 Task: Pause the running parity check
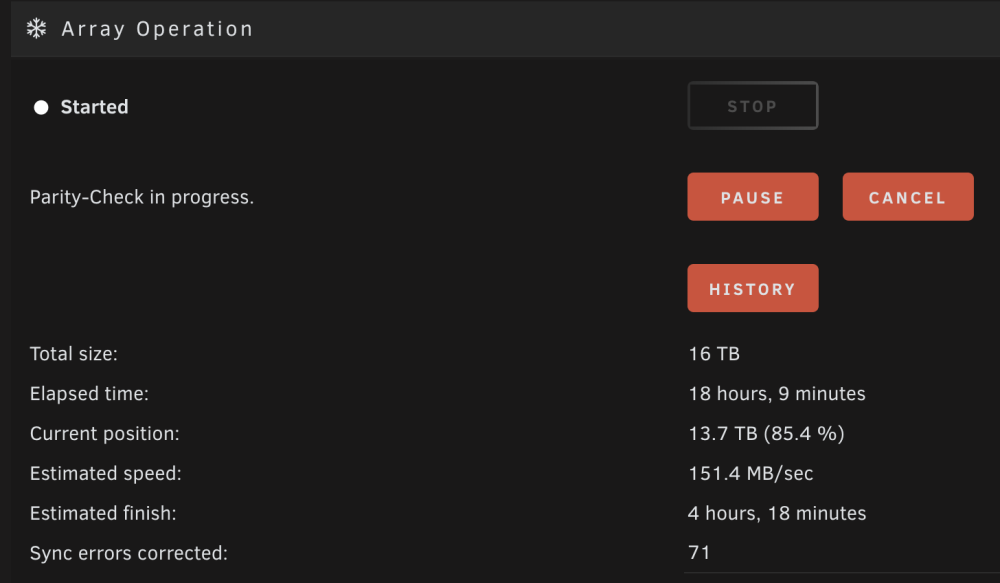[x=753, y=197]
